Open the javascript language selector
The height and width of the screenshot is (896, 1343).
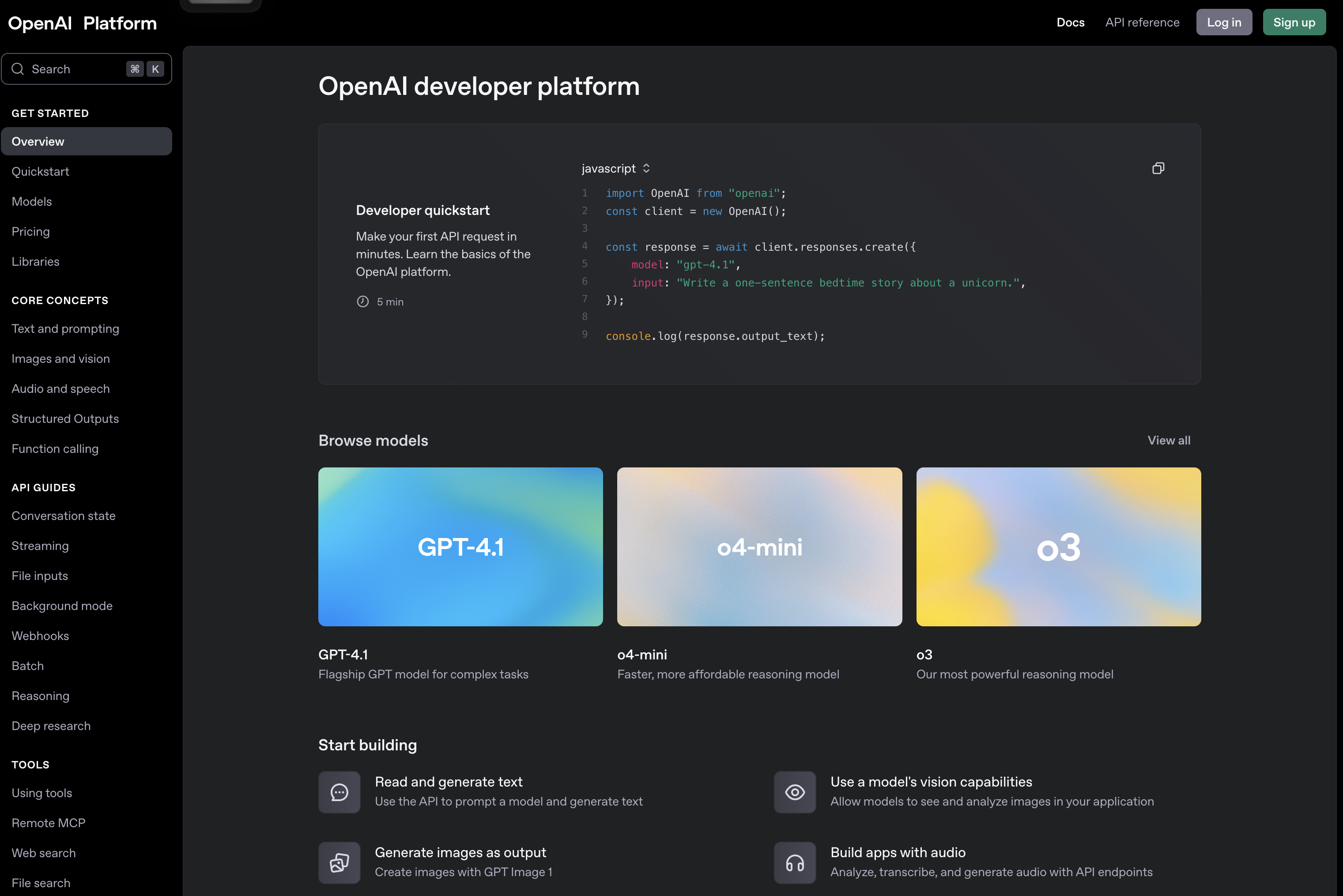coord(615,168)
